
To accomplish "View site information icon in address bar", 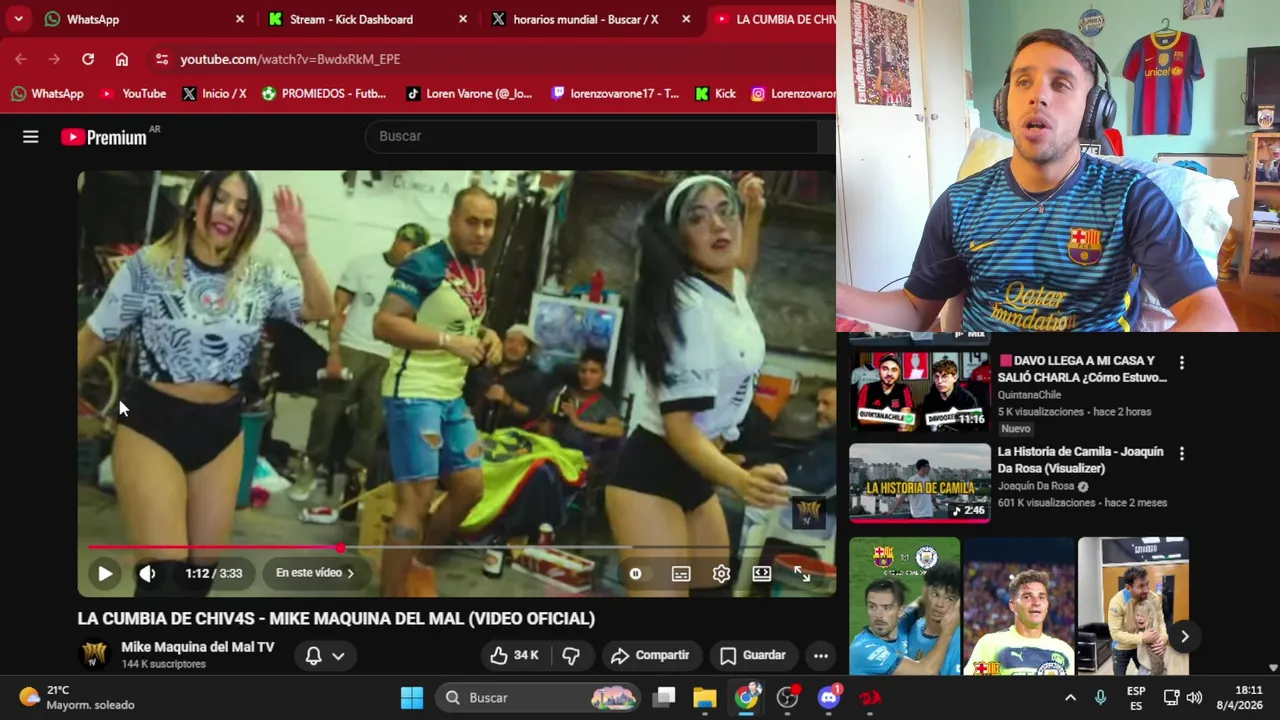I will (162, 59).
